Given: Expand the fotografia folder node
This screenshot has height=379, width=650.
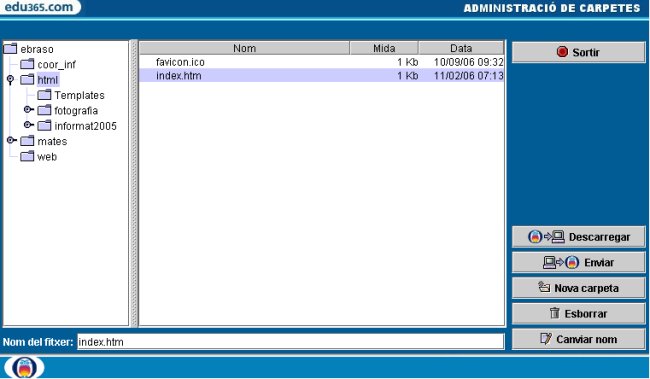Looking at the screenshot, I should (x=28, y=109).
